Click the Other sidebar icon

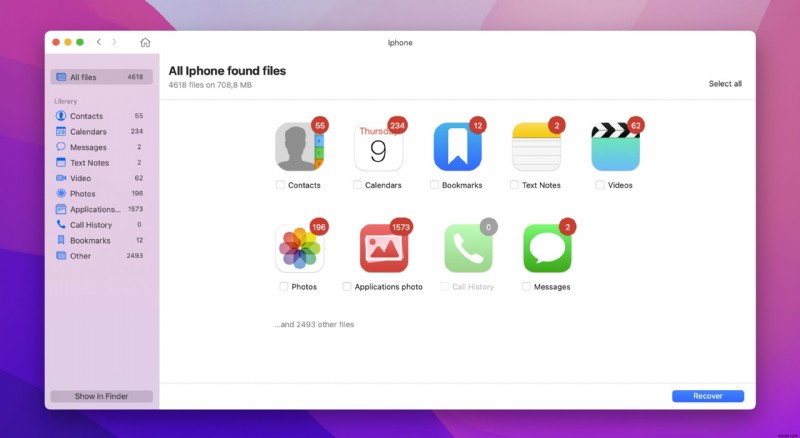[61, 256]
